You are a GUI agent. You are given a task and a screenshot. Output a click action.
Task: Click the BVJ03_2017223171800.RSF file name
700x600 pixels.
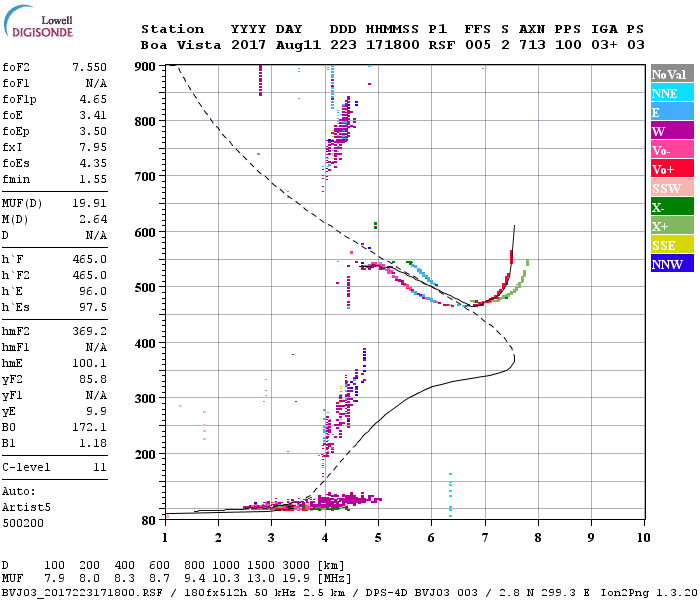pyautogui.click(x=83, y=593)
